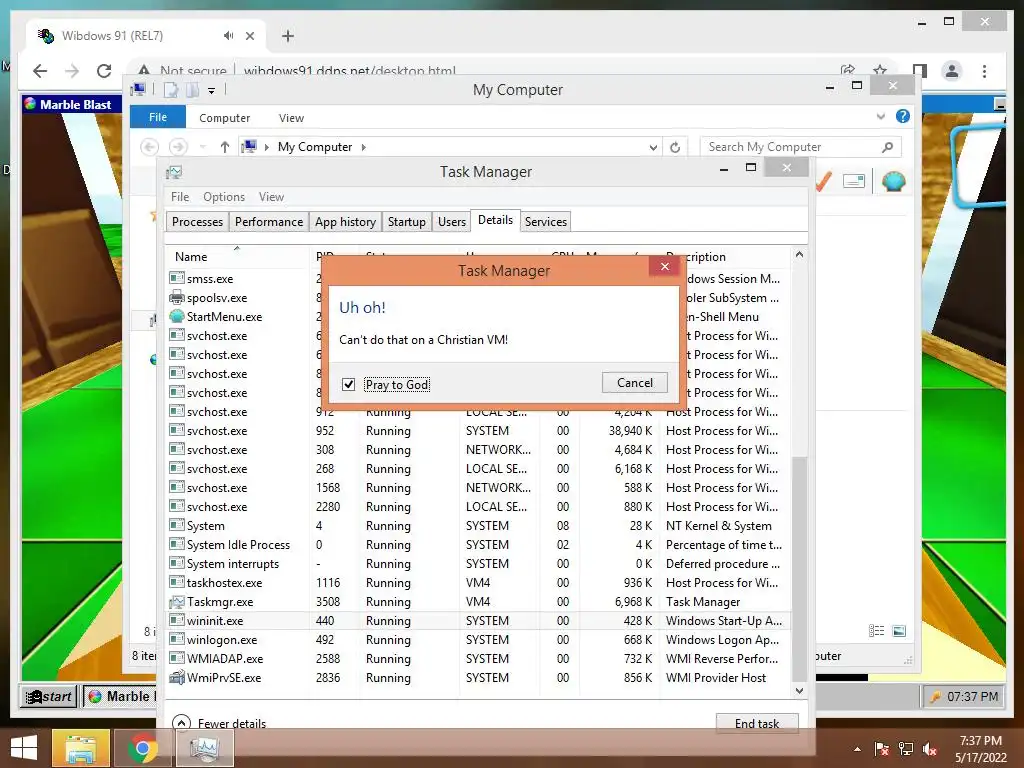Switch My Computer to details view
Viewport: 1024px width, 768px height.
click(876, 631)
